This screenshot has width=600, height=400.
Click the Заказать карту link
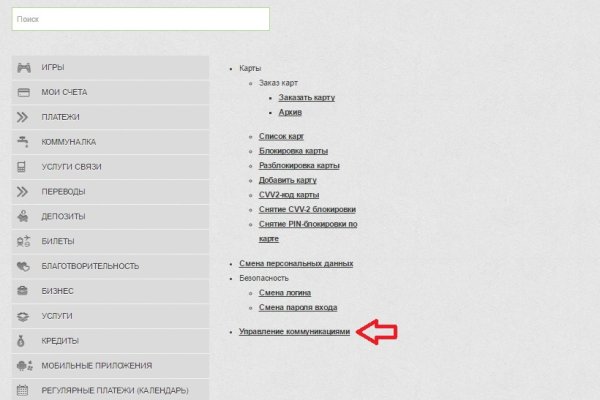(306, 98)
